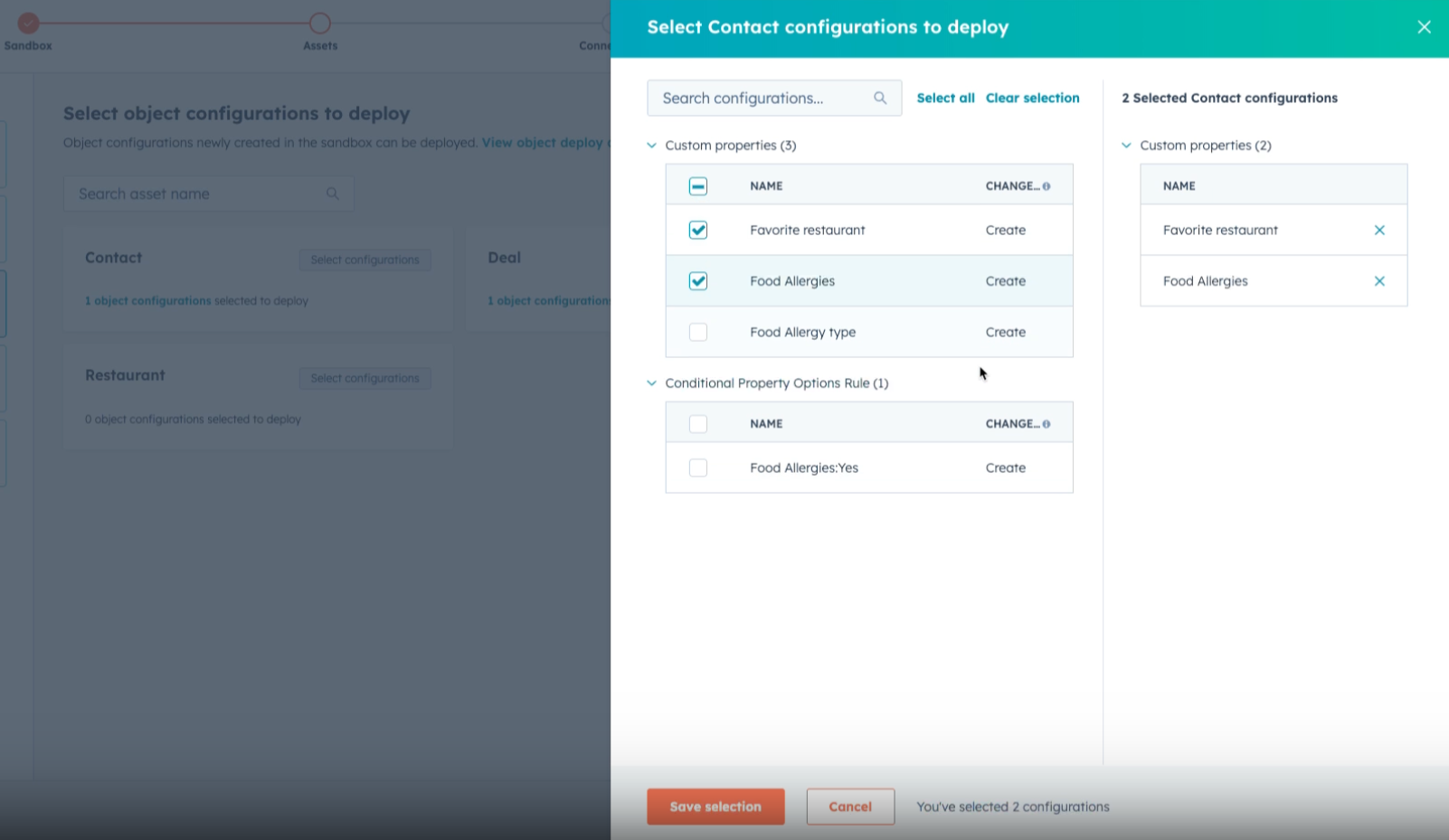Click the Select all link
This screenshot has height=840, width=1449.
pyautogui.click(x=945, y=99)
